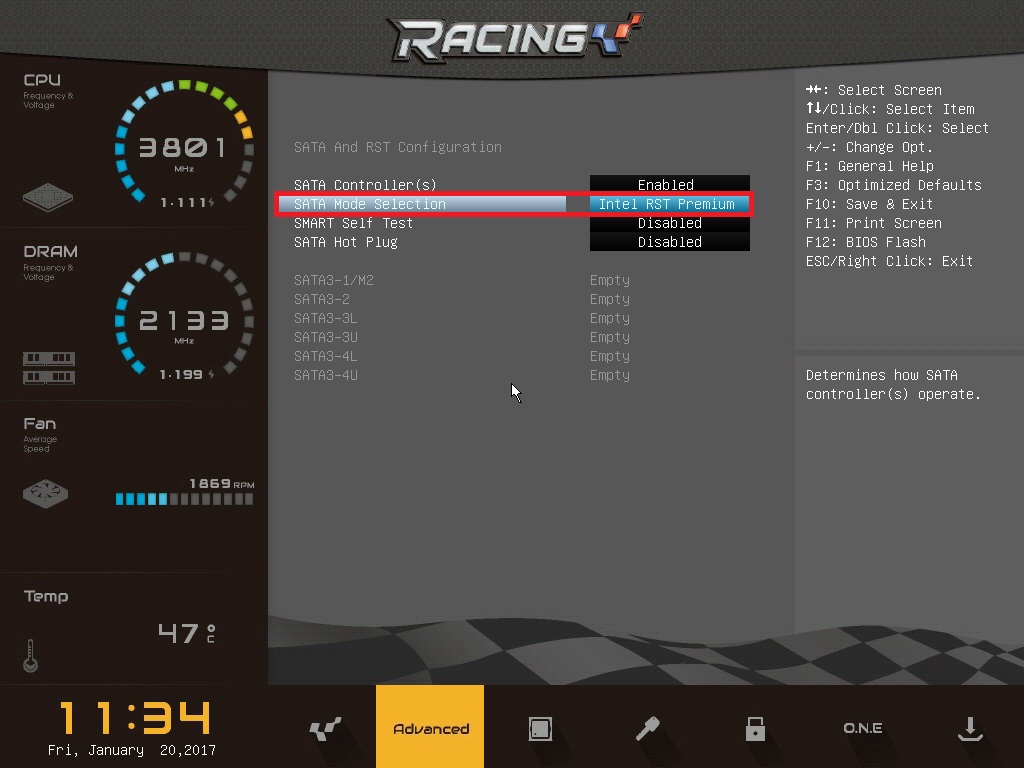
Task: Open the Save & Exit download-arrow tab
Action: coord(969,729)
